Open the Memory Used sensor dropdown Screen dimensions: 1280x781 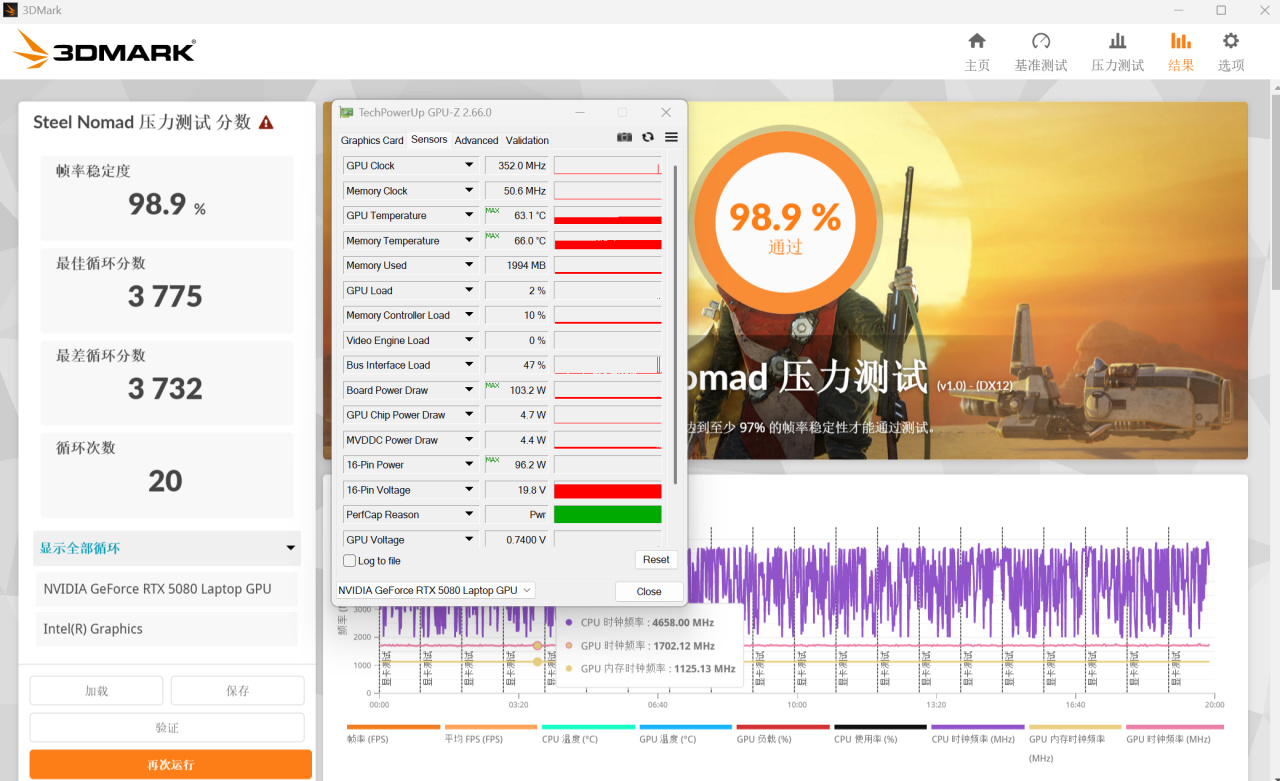pyautogui.click(x=469, y=266)
